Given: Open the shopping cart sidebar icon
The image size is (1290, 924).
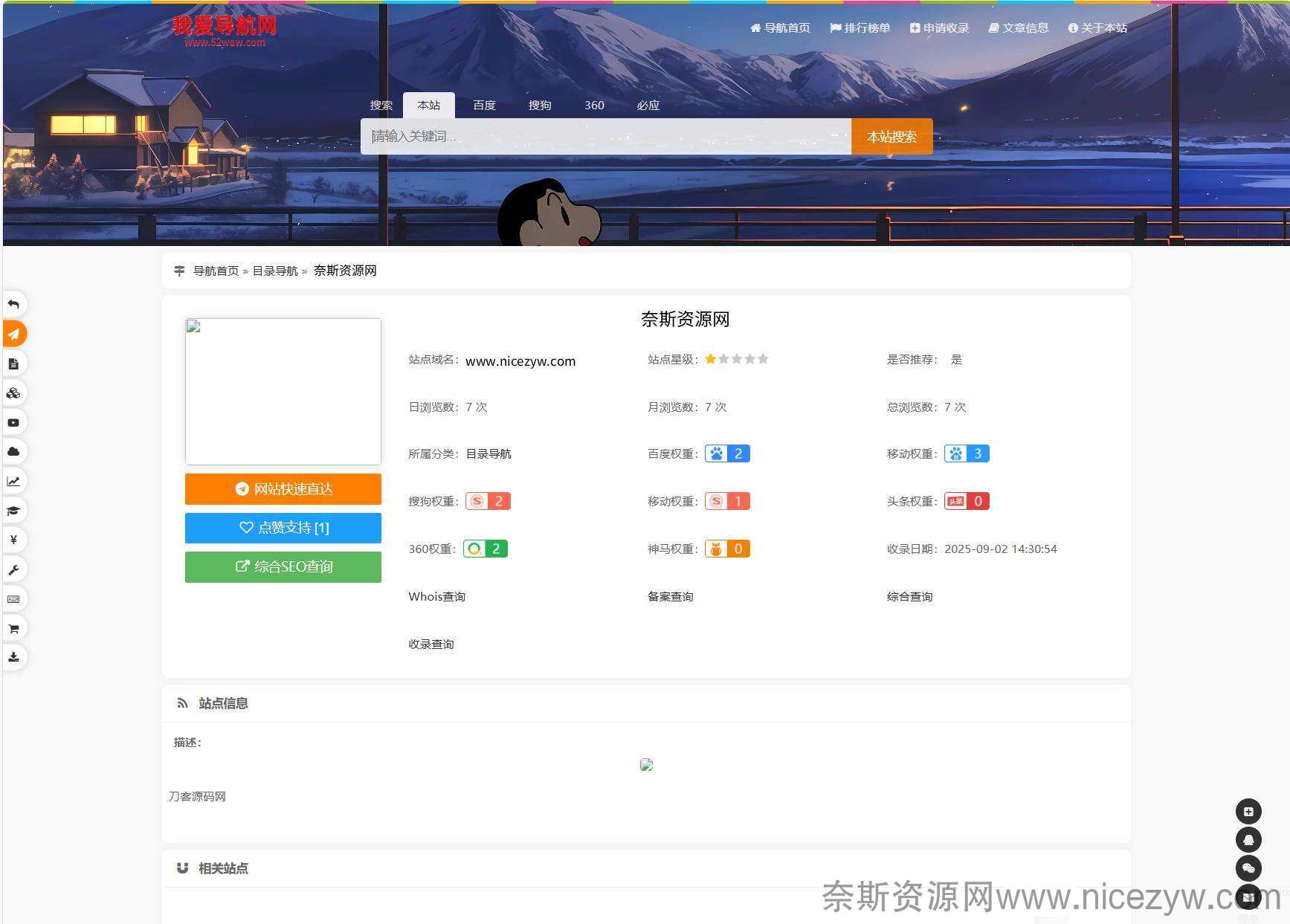Looking at the screenshot, I should tap(13, 628).
